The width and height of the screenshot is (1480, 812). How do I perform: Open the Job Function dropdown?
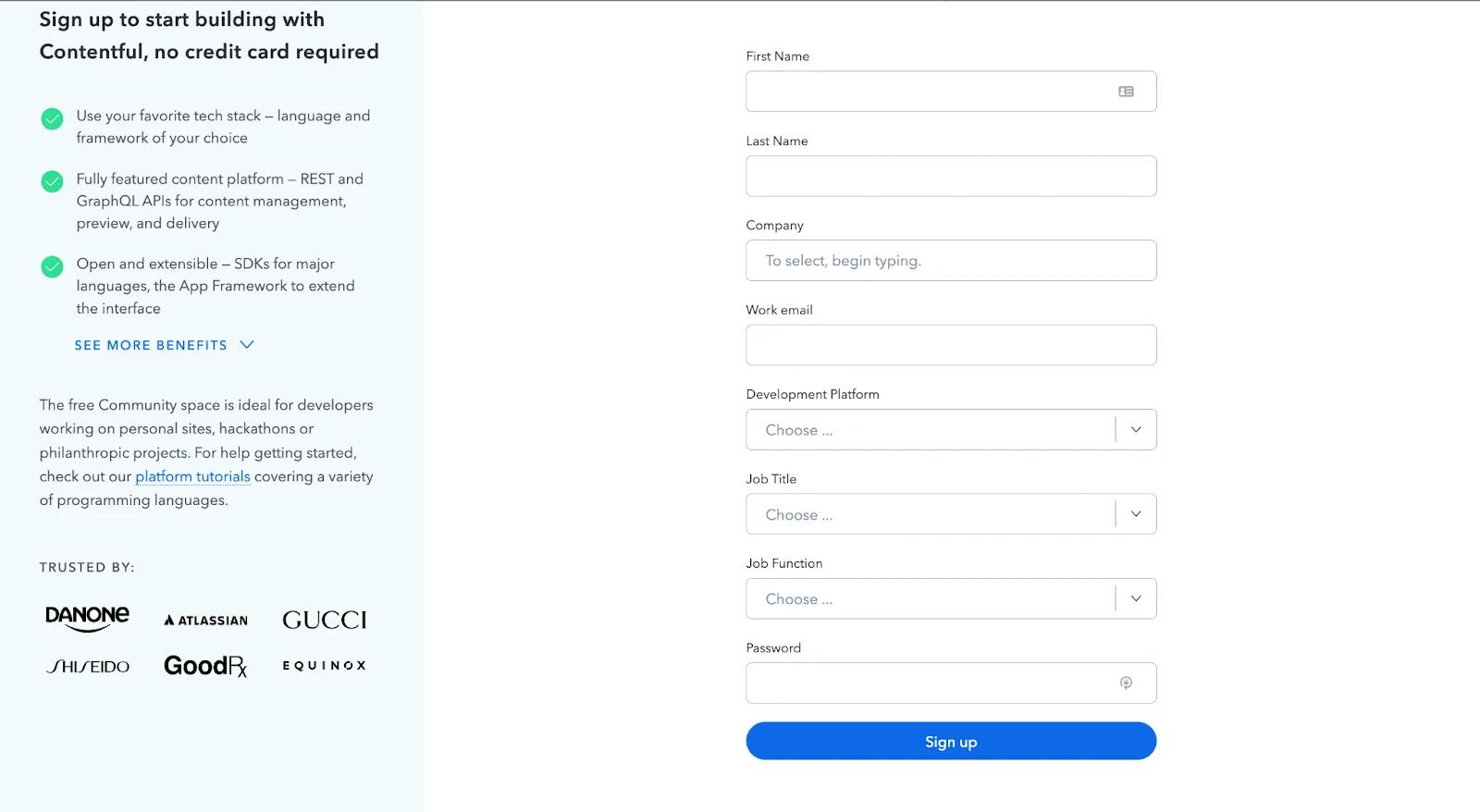point(950,599)
